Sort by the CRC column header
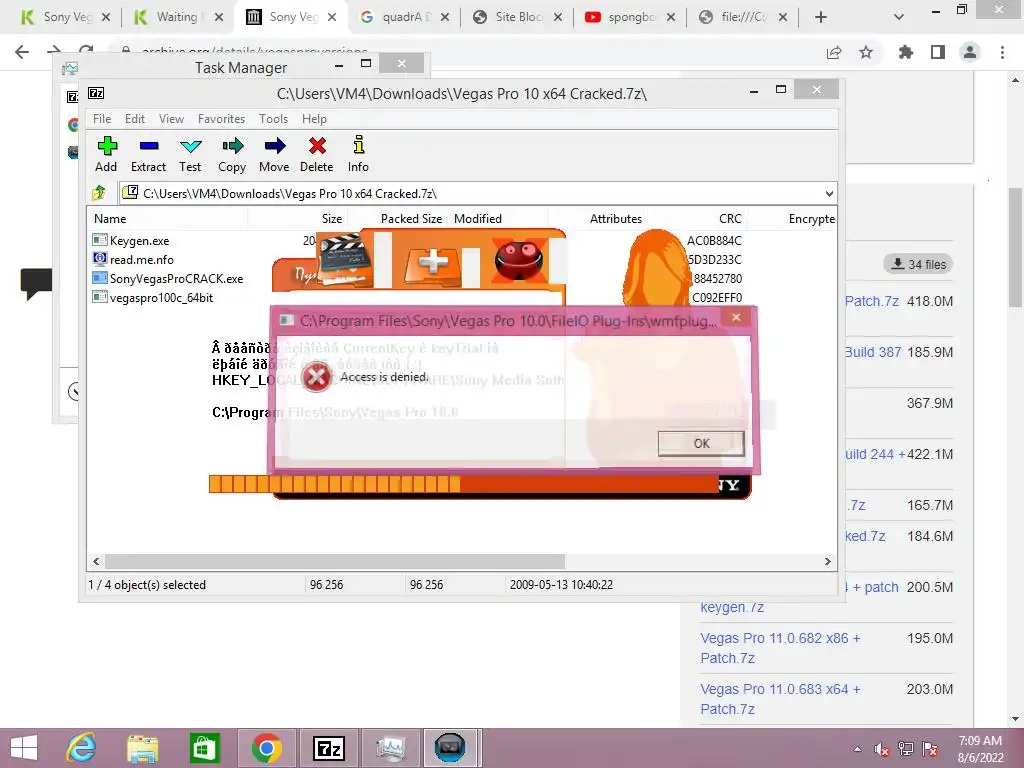This screenshot has height=768, width=1024. point(729,219)
